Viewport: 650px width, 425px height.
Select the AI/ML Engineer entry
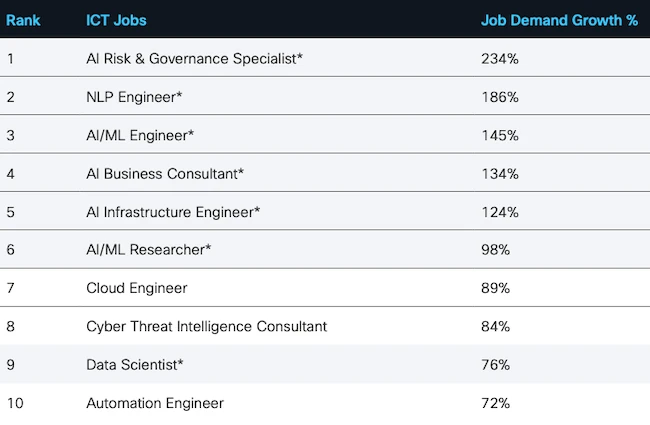pos(140,135)
